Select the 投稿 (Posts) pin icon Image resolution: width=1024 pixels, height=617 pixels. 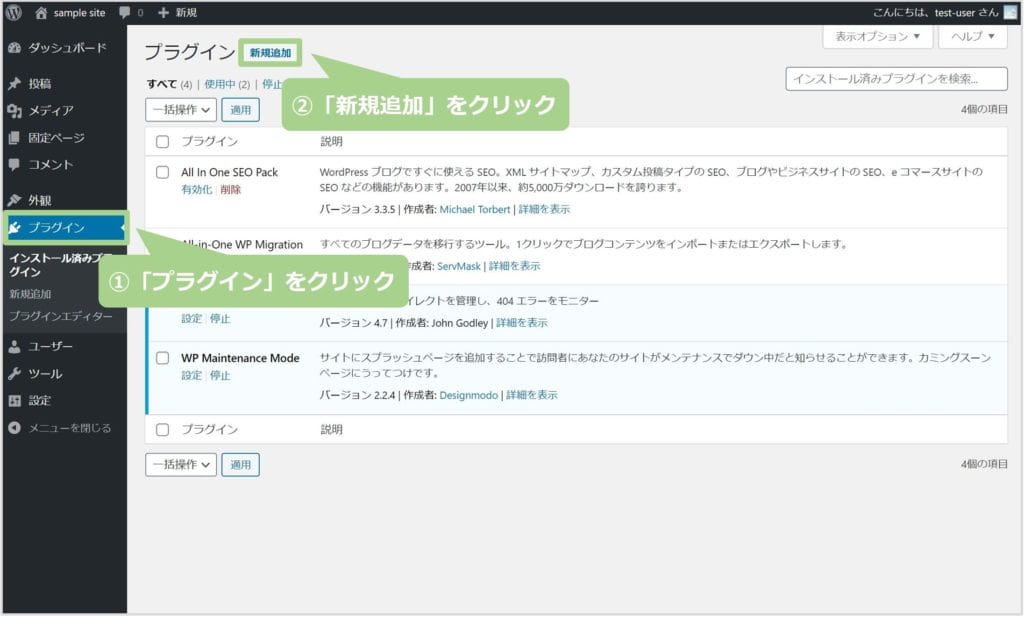14,84
